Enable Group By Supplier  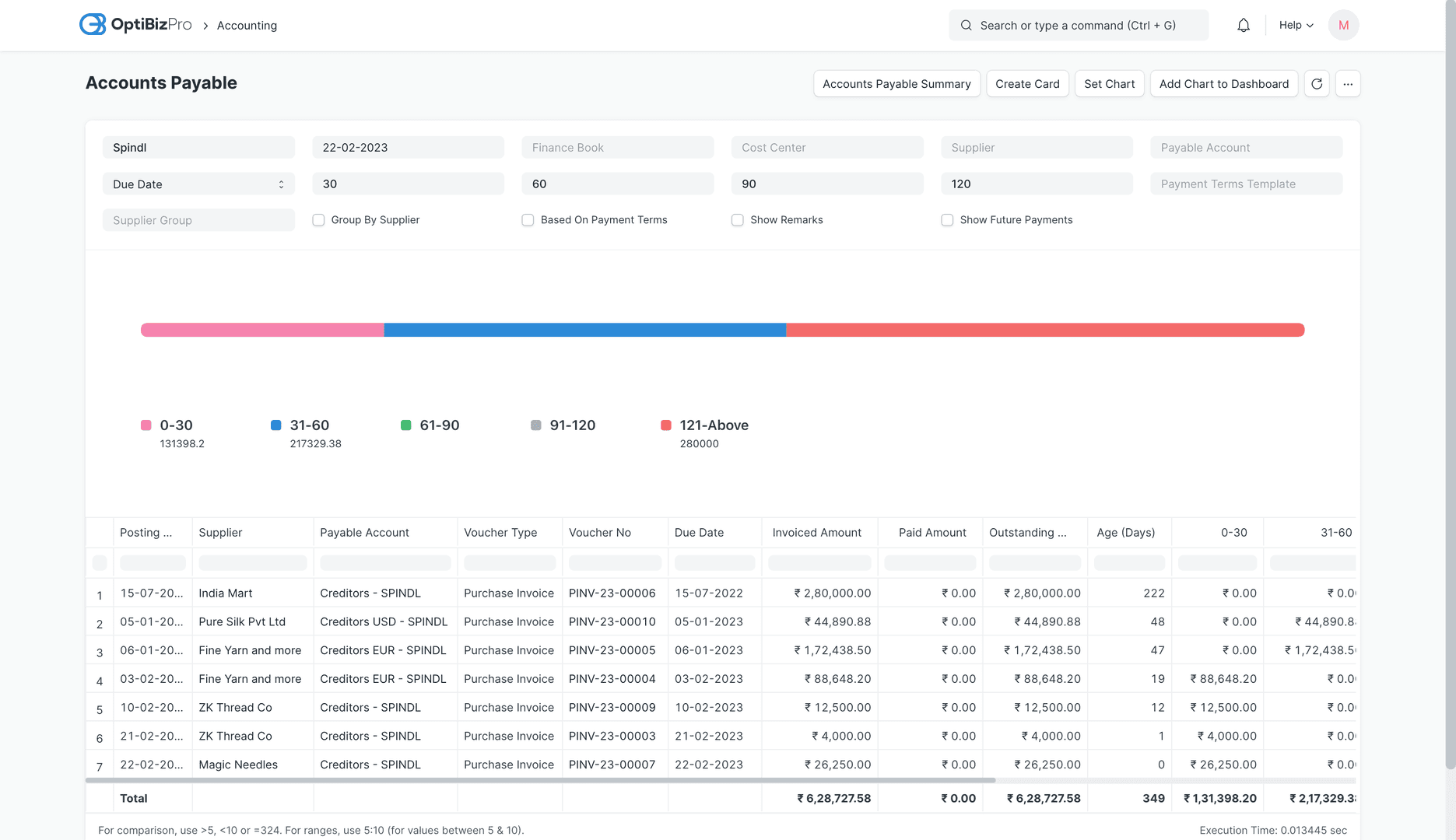pyautogui.click(x=318, y=220)
